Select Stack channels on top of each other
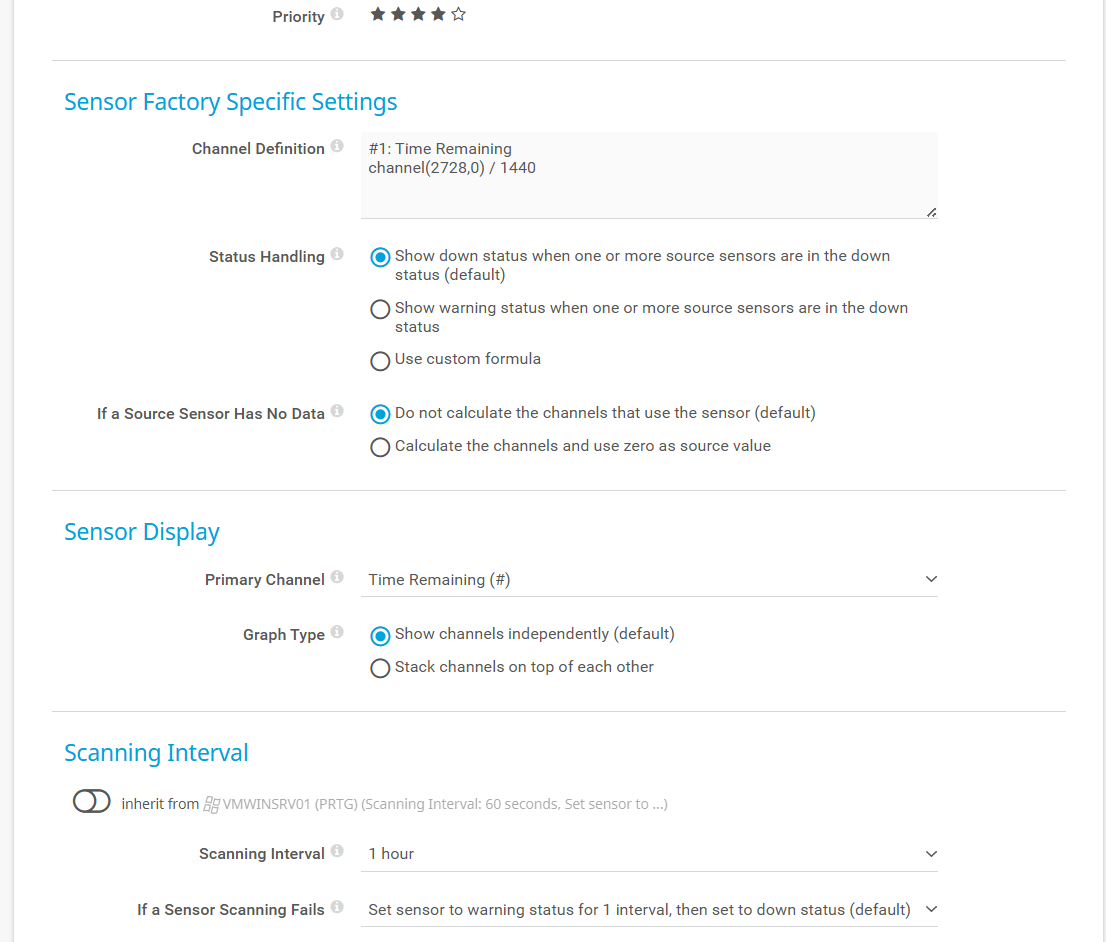 (x=380, y=668)
